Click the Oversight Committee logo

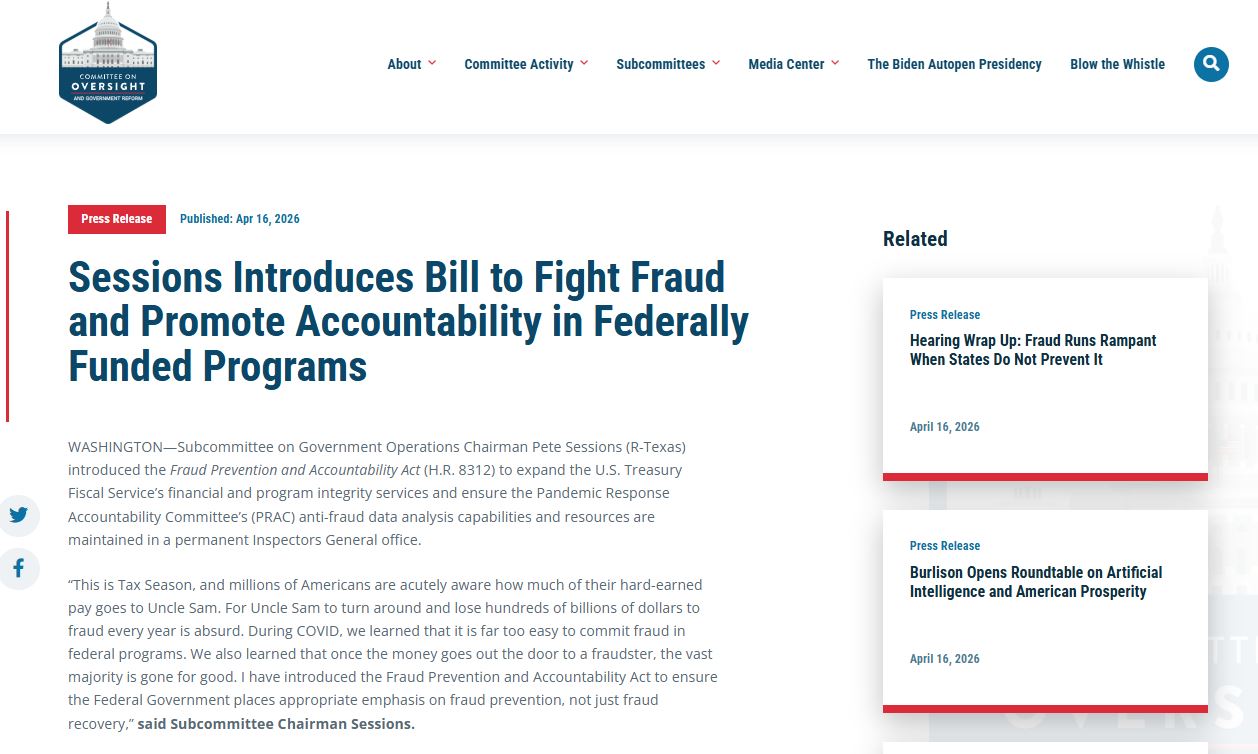click(x=108, y=62)
